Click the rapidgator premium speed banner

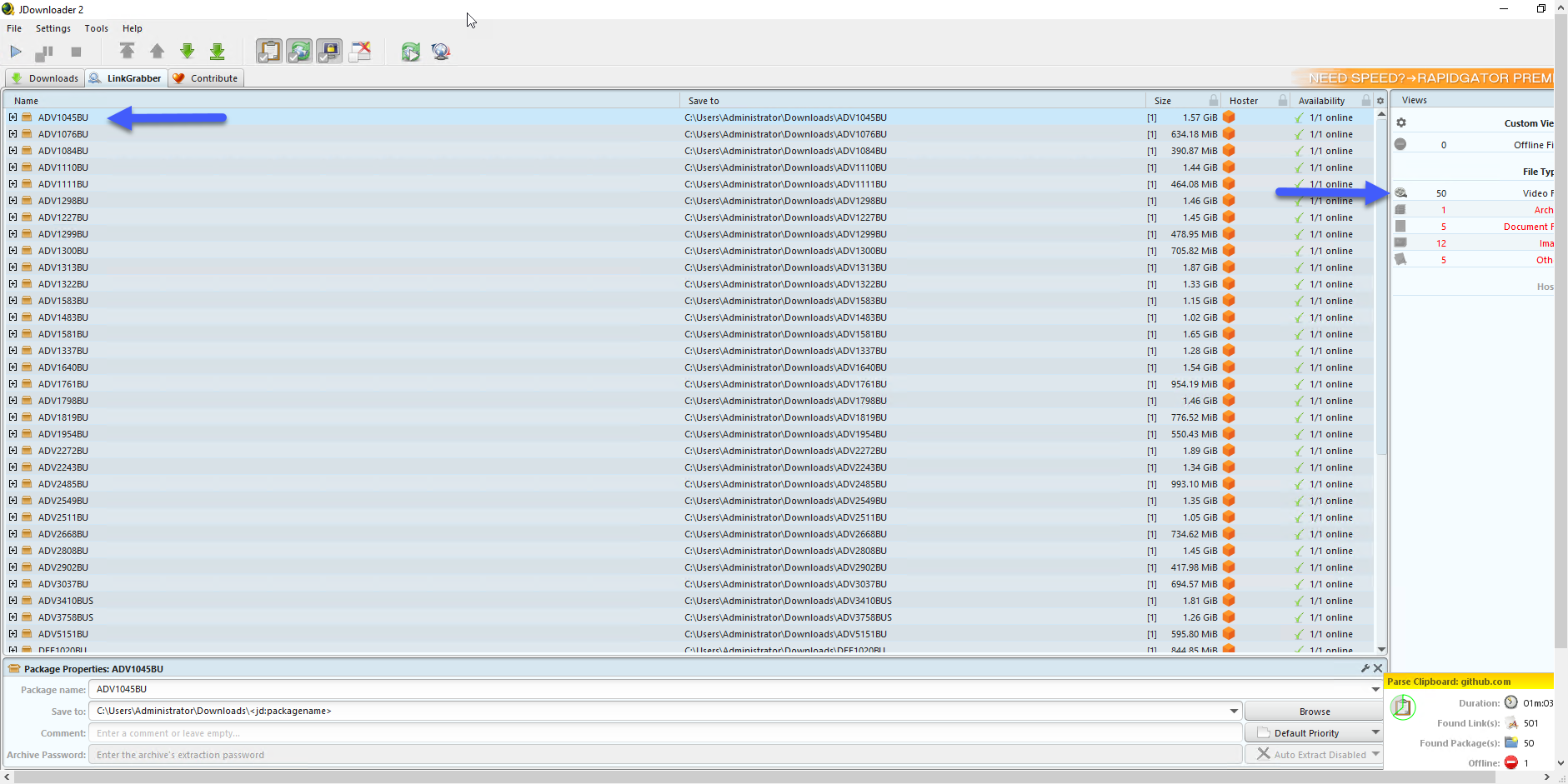click(1424, 77)
